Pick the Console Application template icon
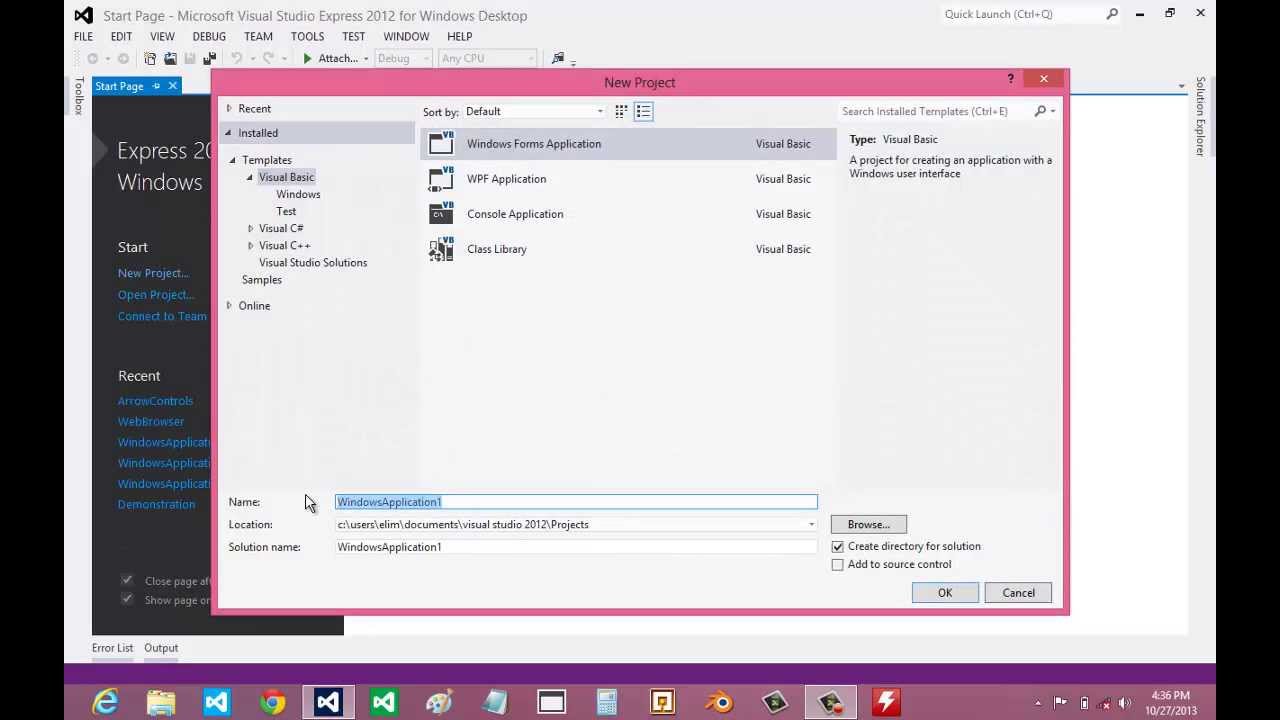This screenshot has height=720, width=1280. (x=441, y=214)
